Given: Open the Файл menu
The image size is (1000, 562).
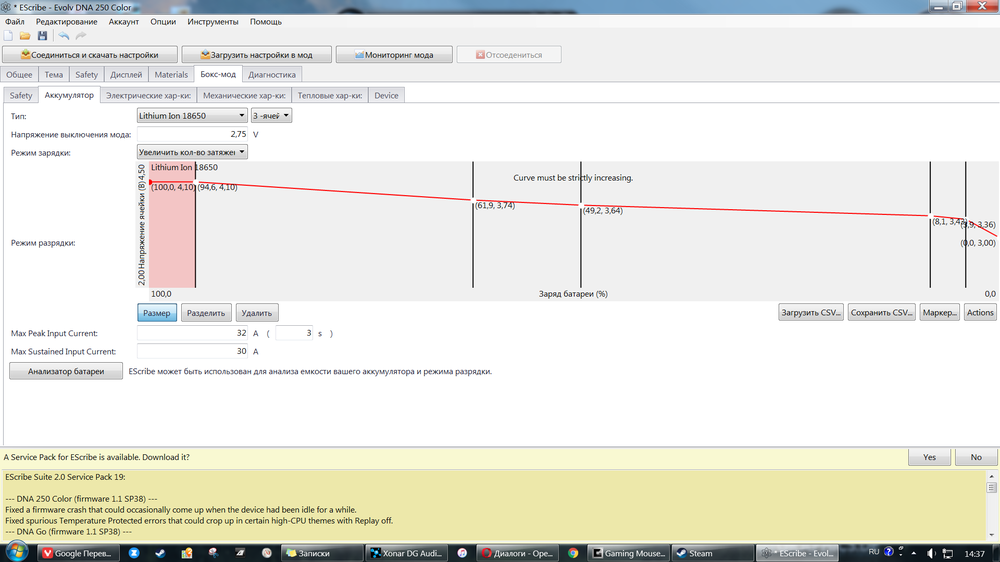Looking at the screenshot, I should [x=15, y=22].
